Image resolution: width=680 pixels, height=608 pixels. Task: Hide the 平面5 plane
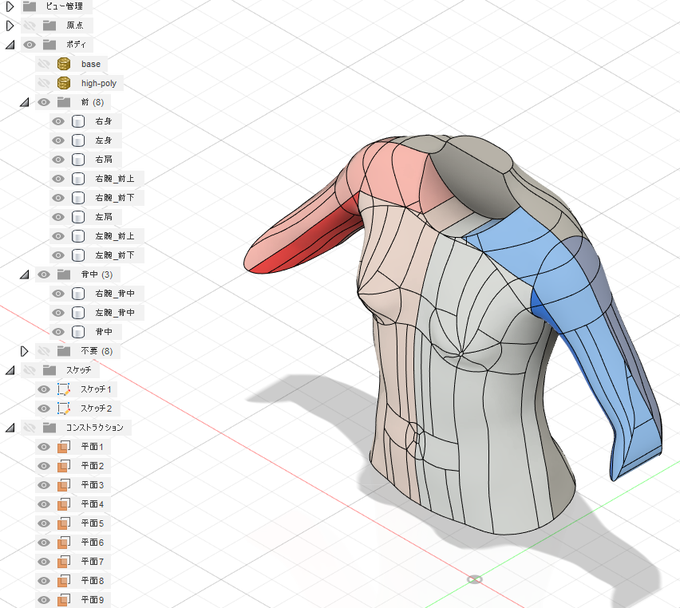tap(44, 523)
